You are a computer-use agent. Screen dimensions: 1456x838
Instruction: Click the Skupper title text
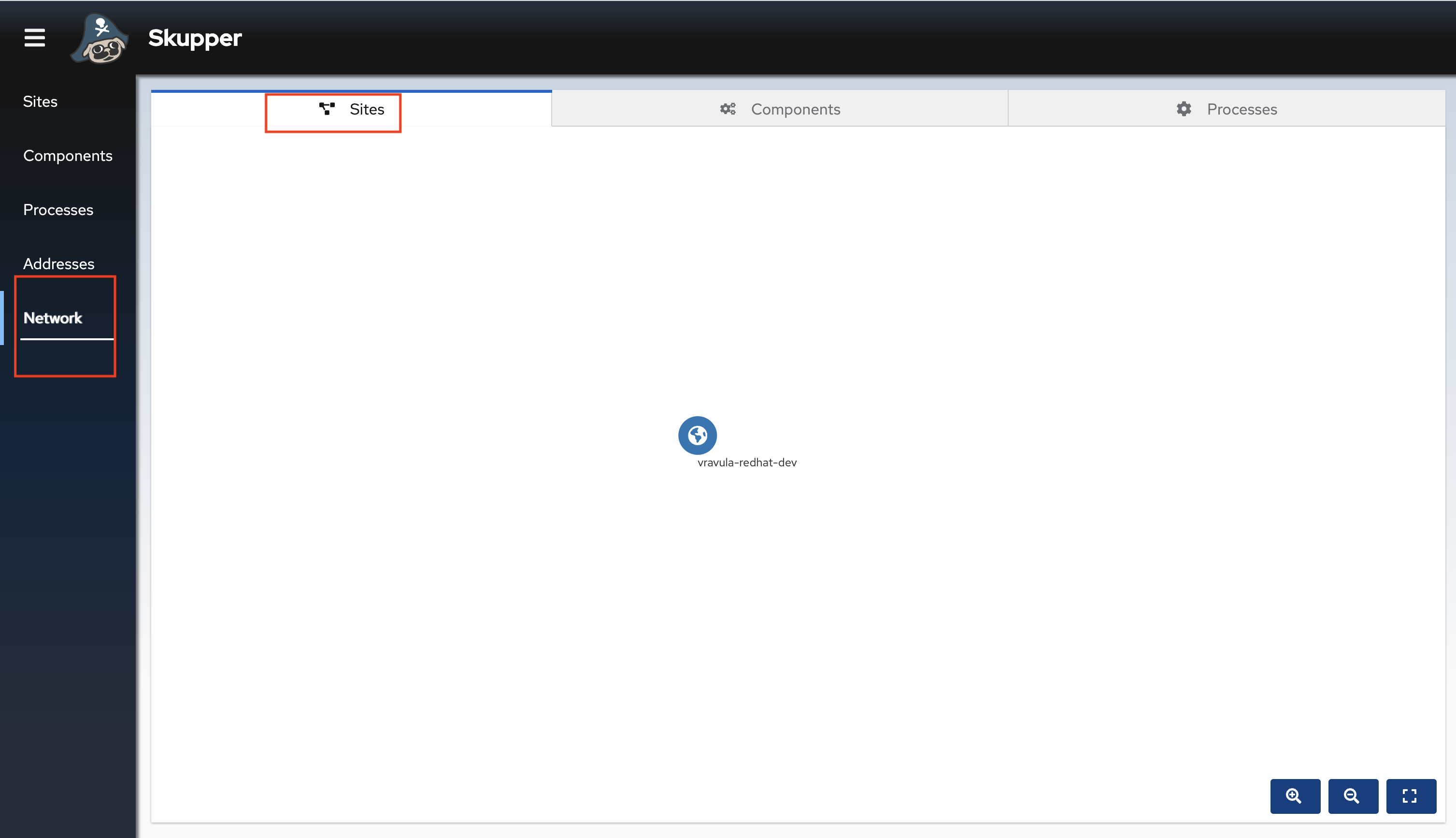click(195, 38)
